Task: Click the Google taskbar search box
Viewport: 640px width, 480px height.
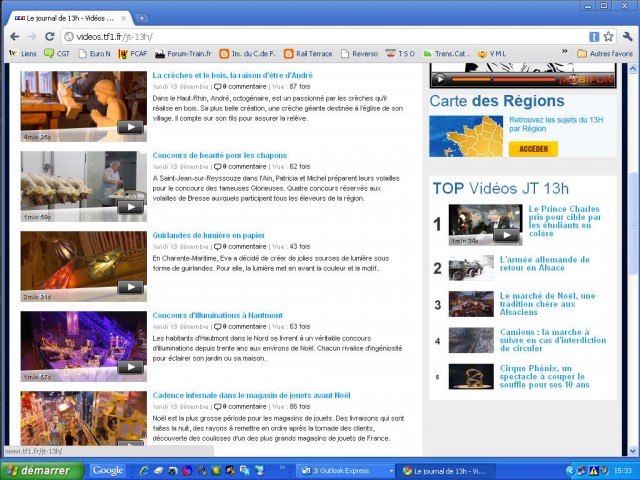Action: [x=108, y=471]
